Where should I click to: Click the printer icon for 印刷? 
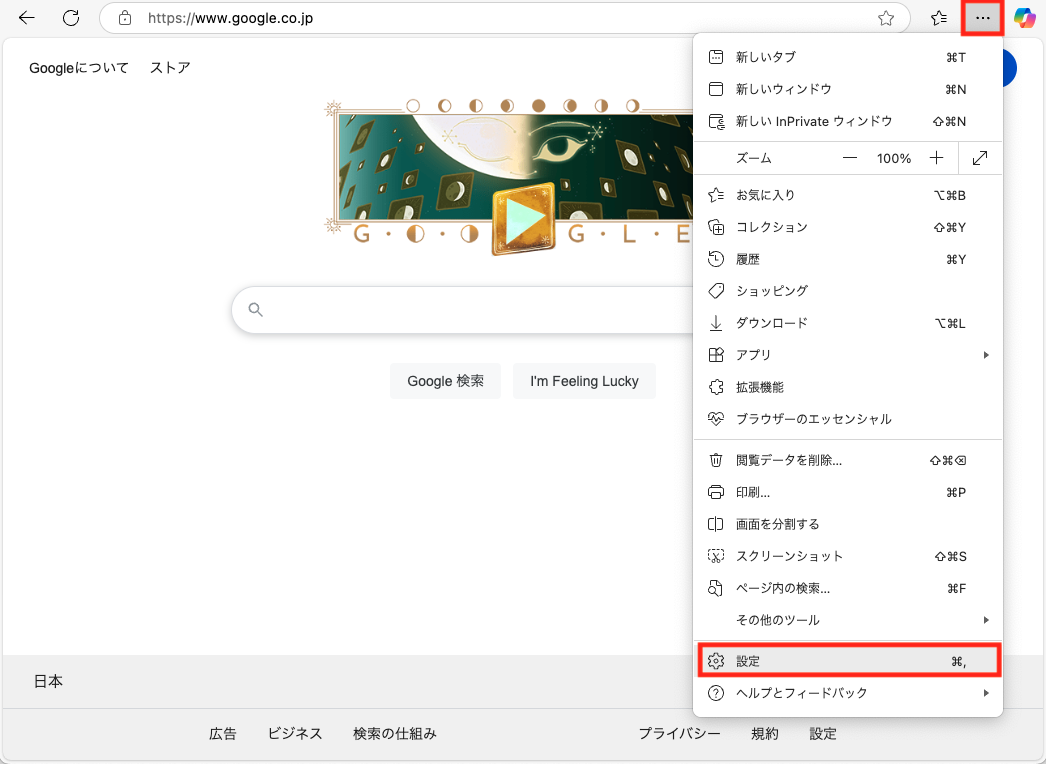point(716,492)
